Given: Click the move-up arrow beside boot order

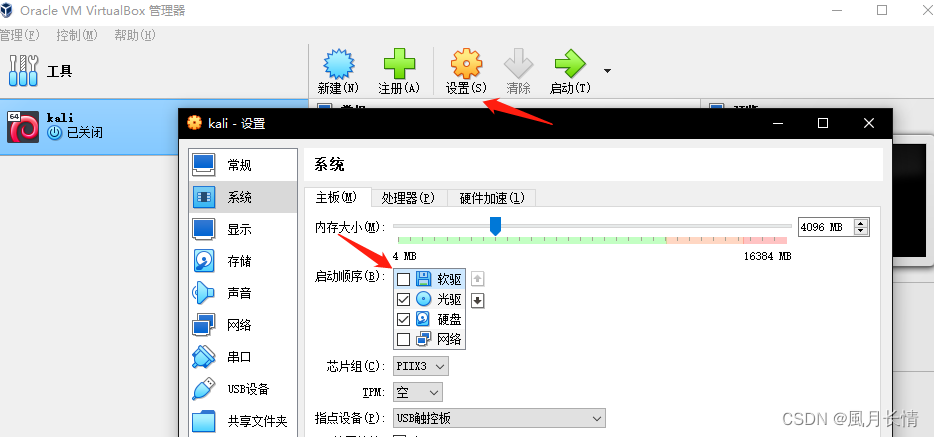Looking at the screenshot, I should [x=477, y=279].
